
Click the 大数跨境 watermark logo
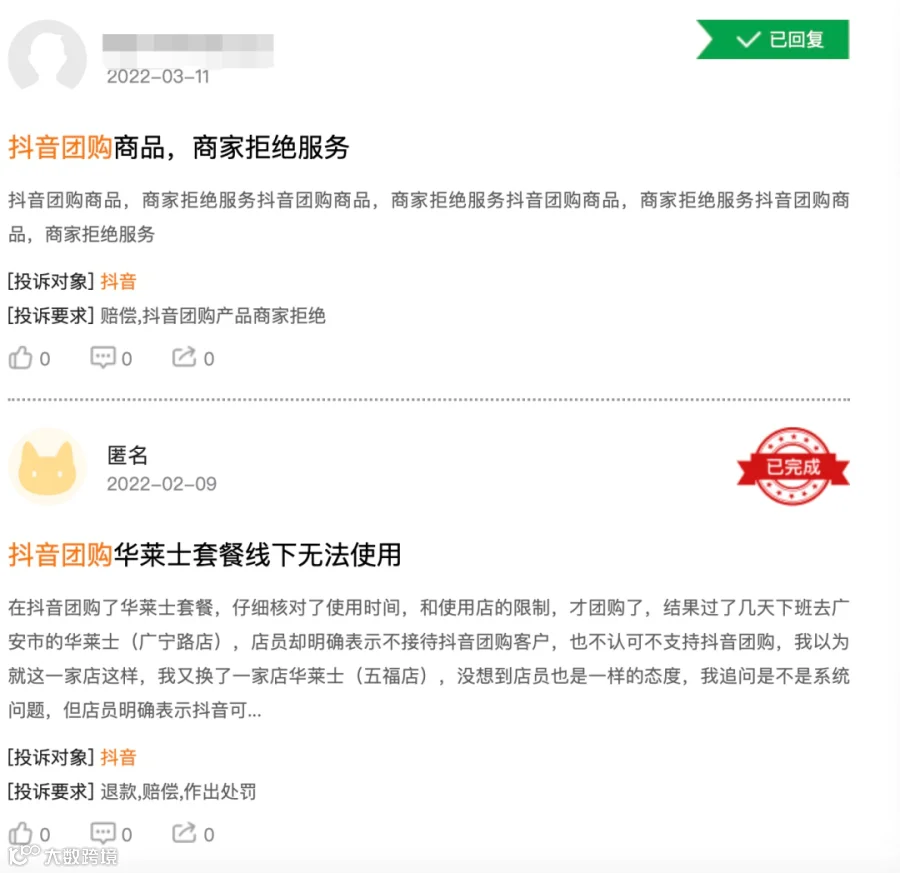(63, 855)
